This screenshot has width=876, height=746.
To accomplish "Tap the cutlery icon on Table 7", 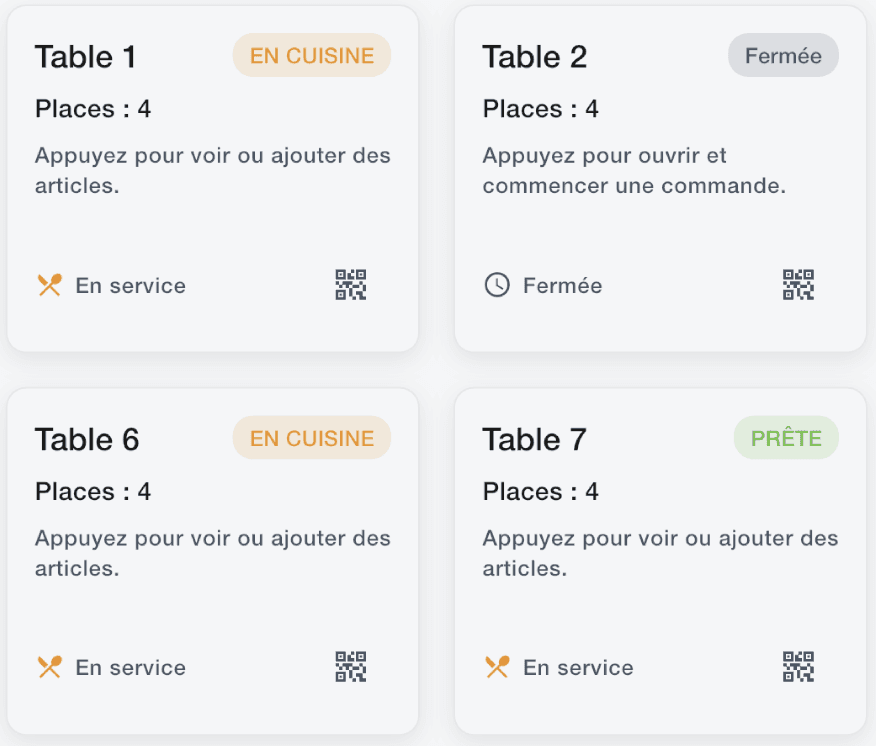I will (x=495, y=667).
